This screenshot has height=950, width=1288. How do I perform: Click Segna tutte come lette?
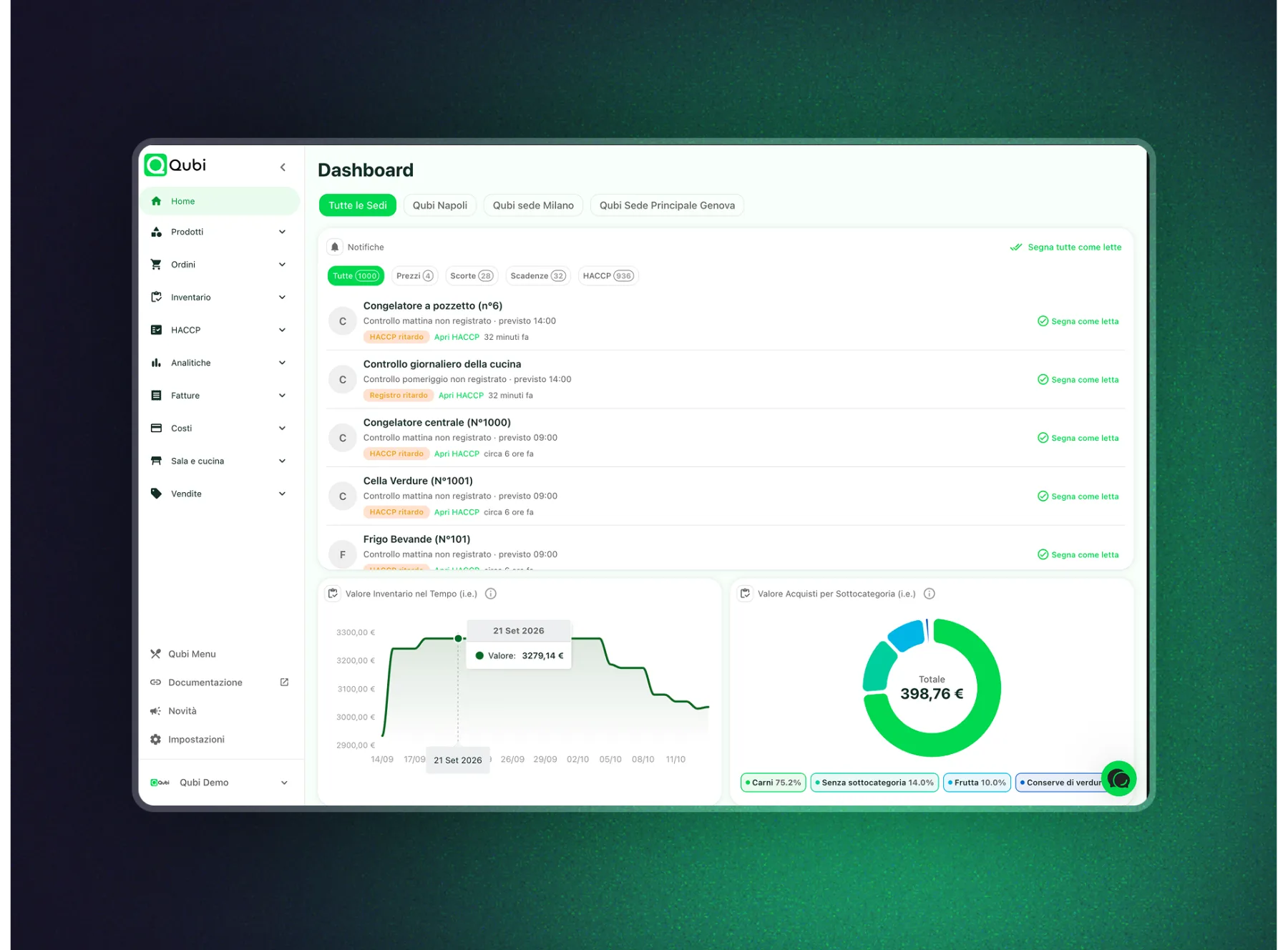[x=1065, y=248]
